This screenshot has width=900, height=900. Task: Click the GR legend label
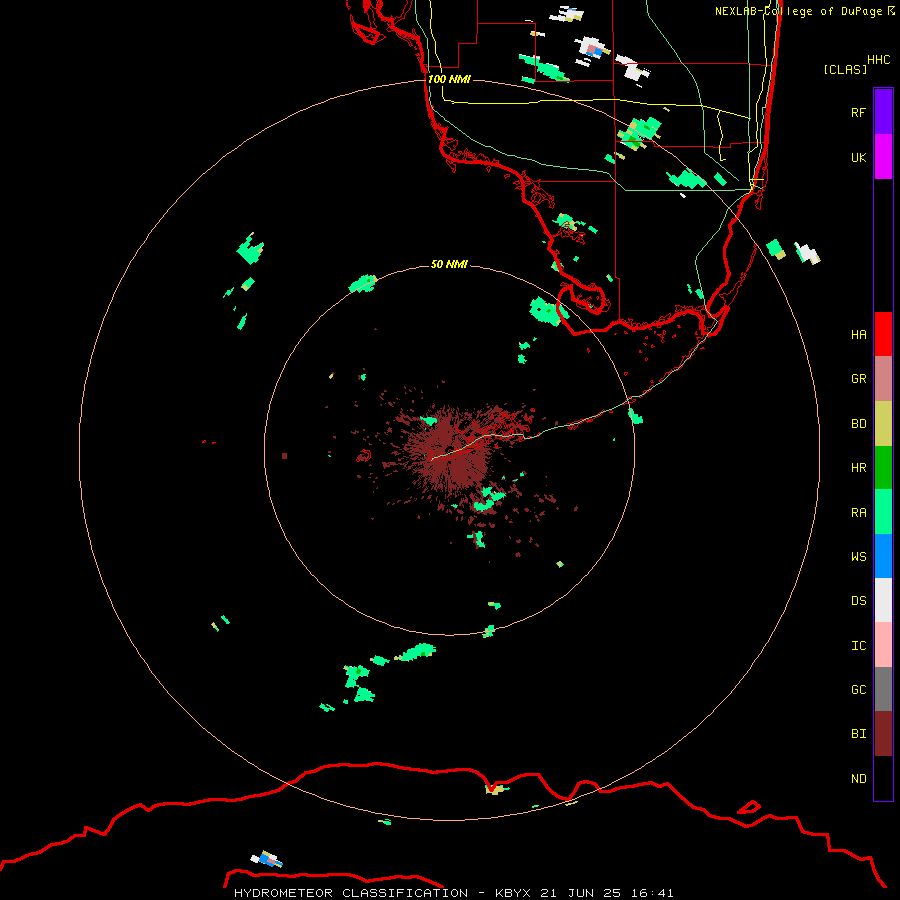tap(858, 379)
